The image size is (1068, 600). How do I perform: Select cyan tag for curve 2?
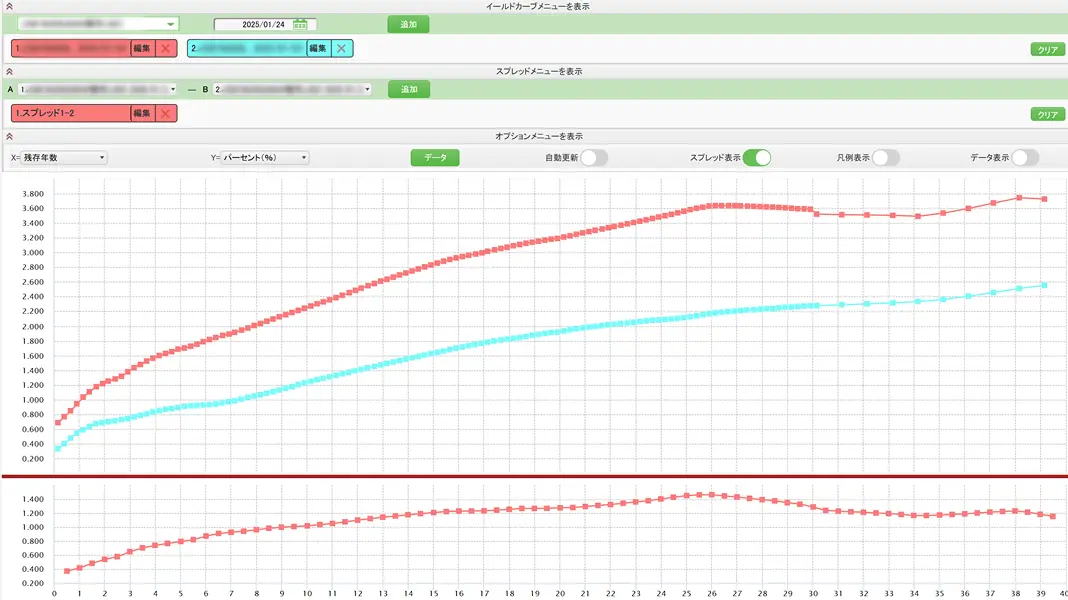pos(247,48)
